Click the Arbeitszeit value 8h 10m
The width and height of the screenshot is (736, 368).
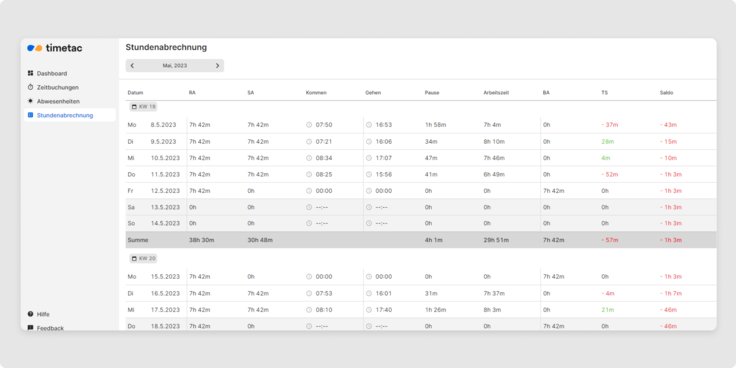(494, 141)
